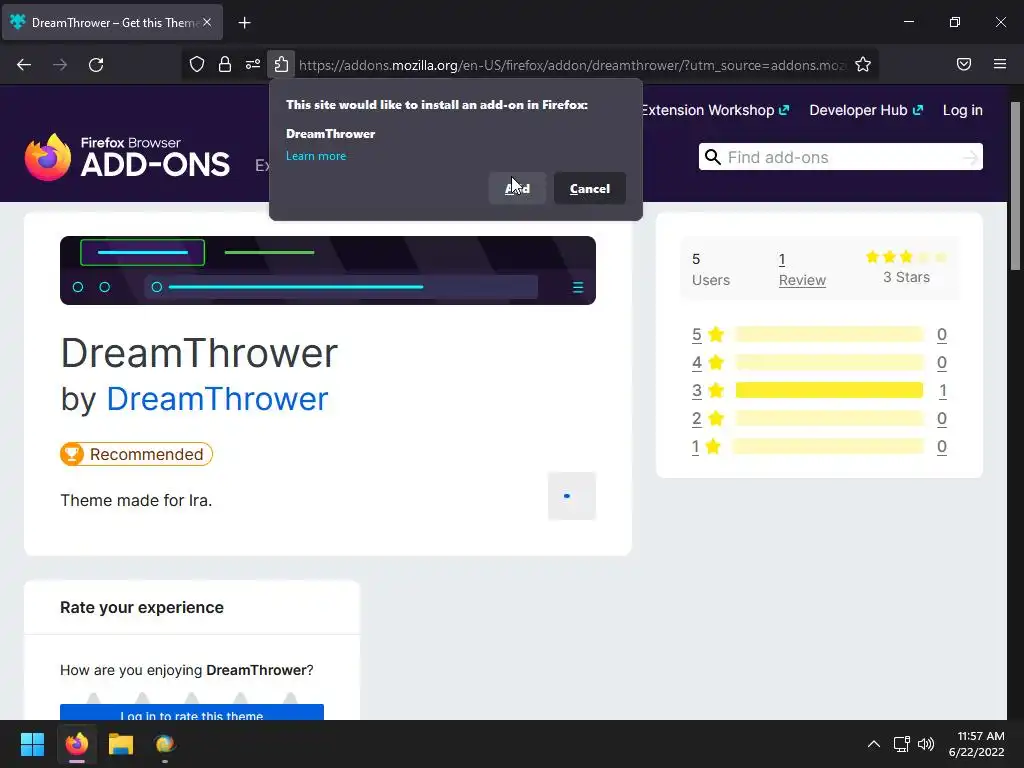Click the search magnifier icon

[x=712, y=157]
